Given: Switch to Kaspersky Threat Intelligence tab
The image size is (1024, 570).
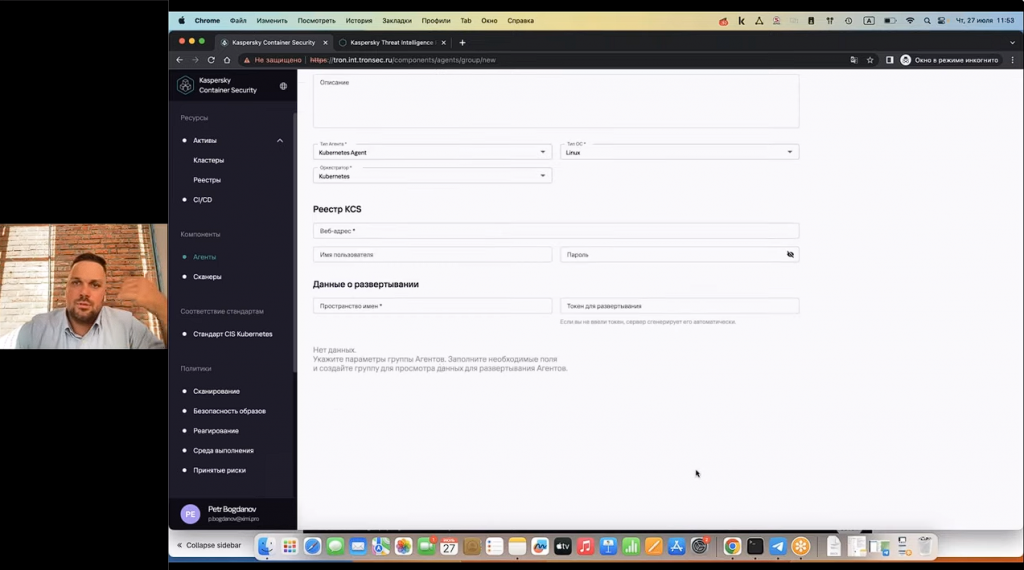Looking at the screenshot, I should point(391,42).
